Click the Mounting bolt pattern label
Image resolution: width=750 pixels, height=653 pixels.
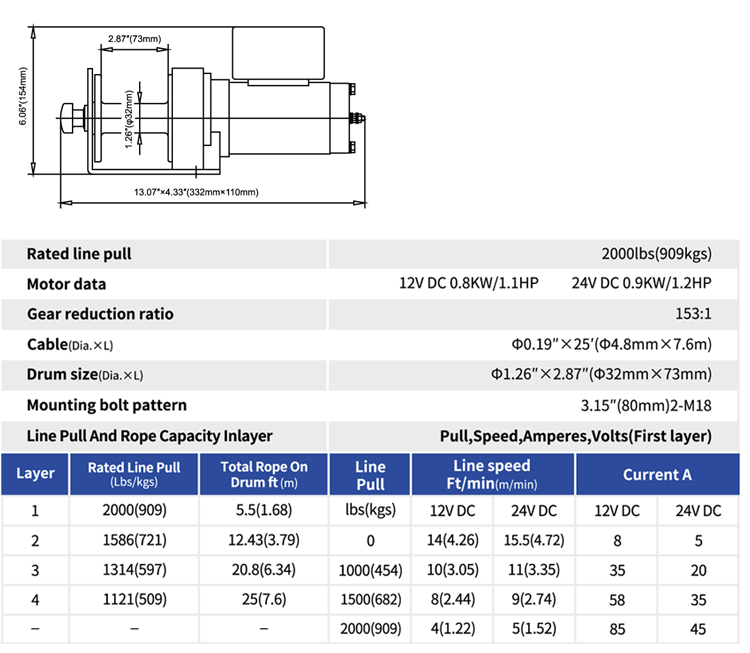coord(107,405)
